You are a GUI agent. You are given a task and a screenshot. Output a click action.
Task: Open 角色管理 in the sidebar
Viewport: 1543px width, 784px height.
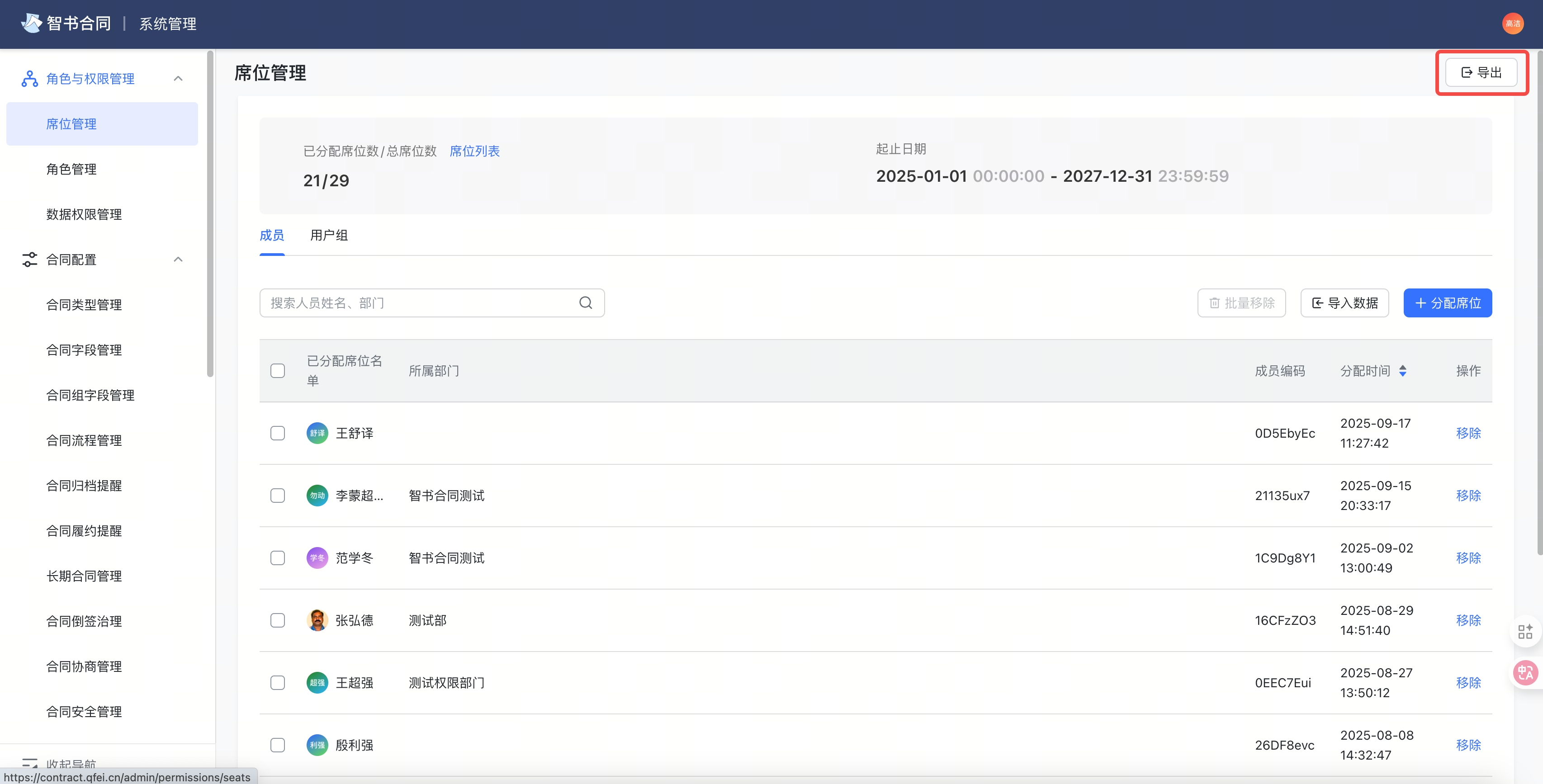[x=71, y=169]
